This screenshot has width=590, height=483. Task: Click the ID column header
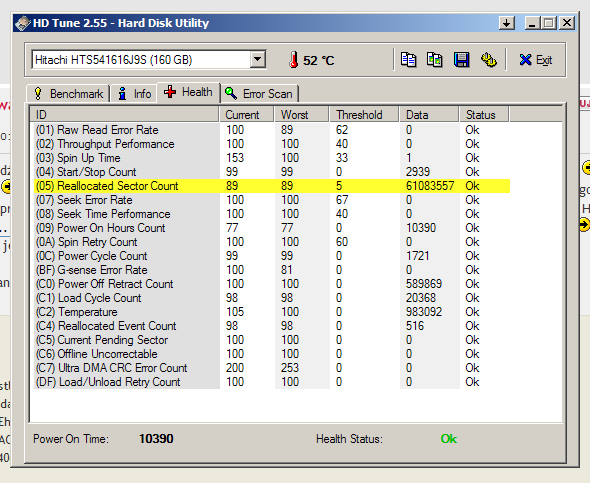pyautogui.click(x=125, y=114)
